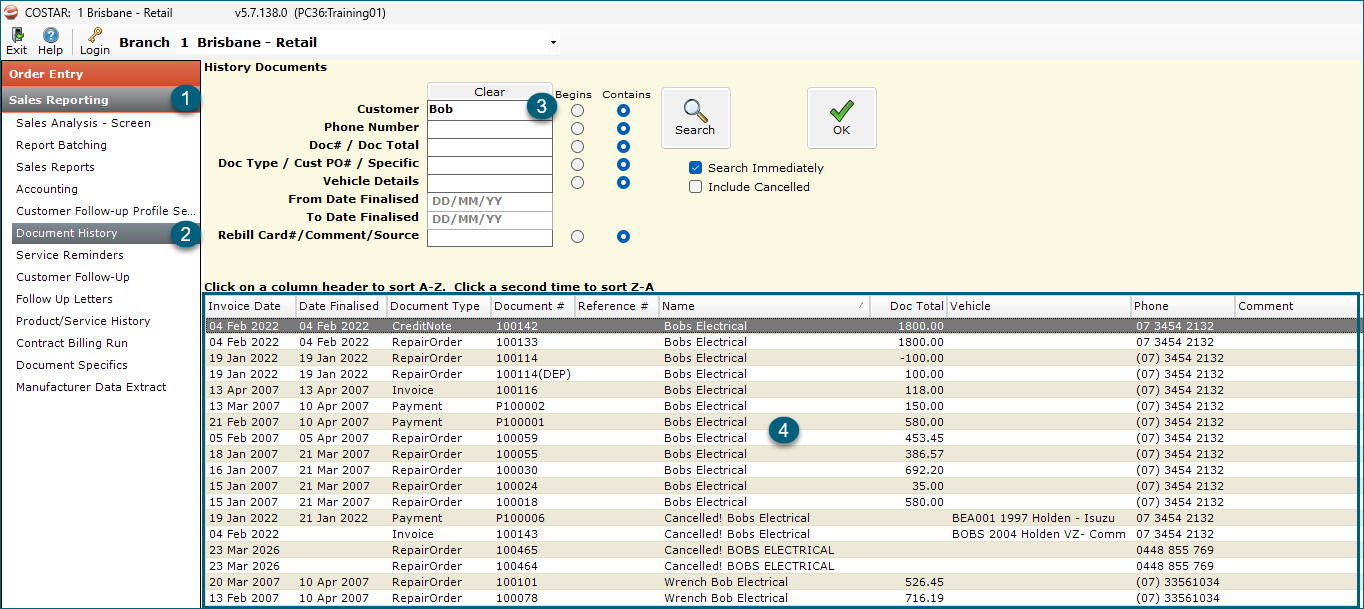The image size is (1364, 609).
Task: Sort by Comment column header
Action: 1296,306
